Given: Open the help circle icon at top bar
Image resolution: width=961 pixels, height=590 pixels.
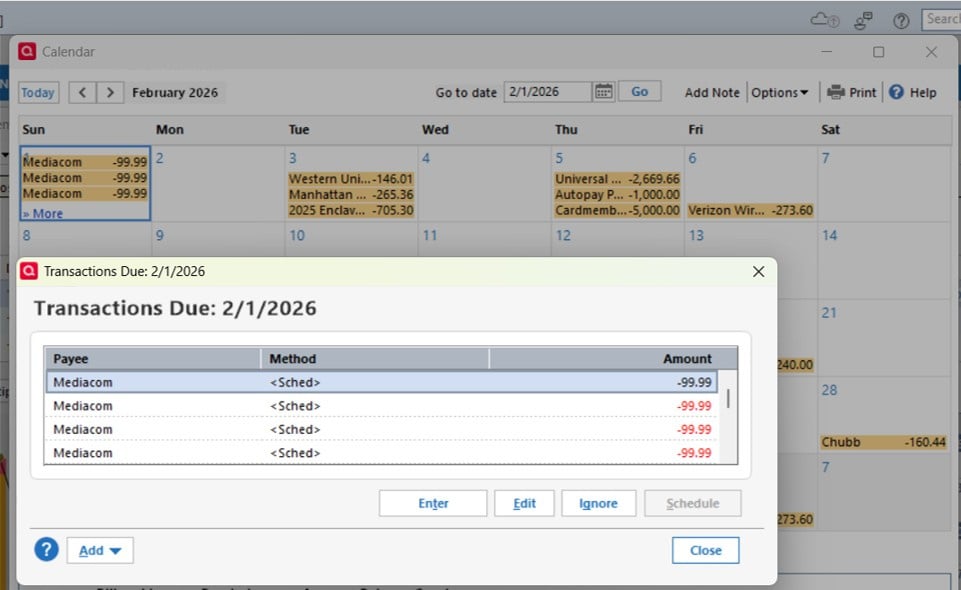Looking at the screenshot, I should (901, 21).
